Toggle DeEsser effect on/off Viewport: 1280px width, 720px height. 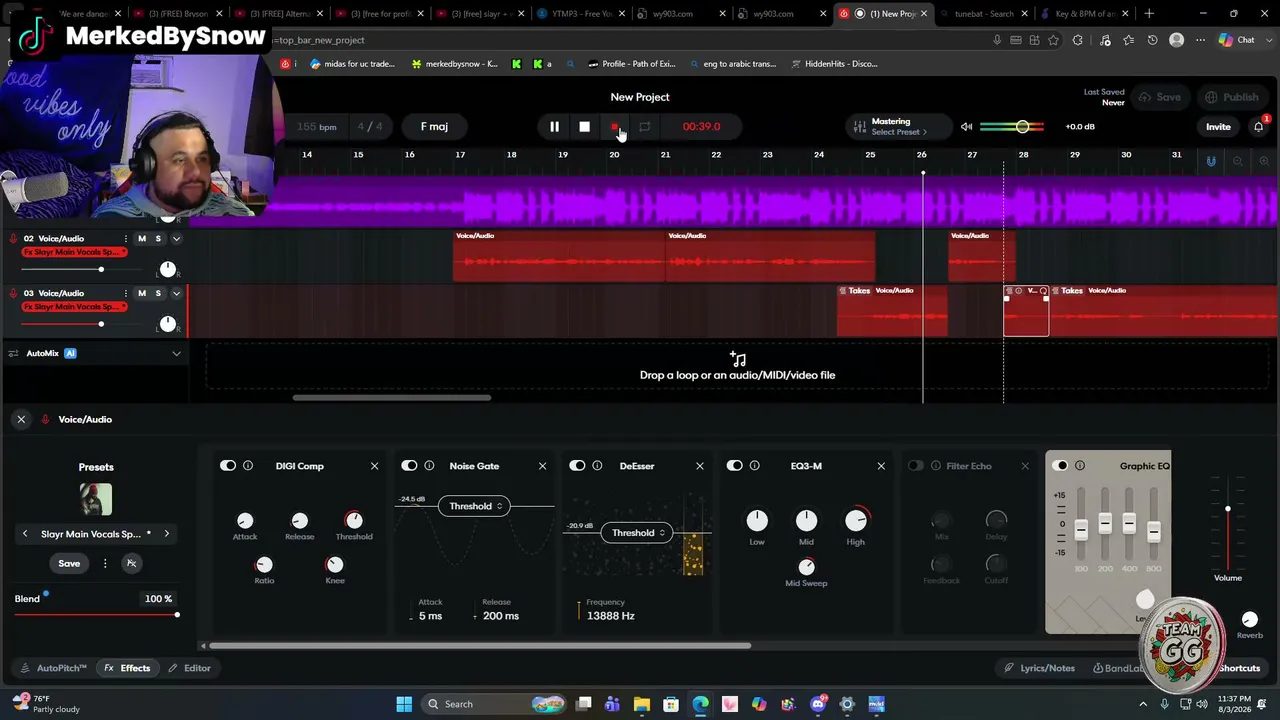click(x=577, y=466)
